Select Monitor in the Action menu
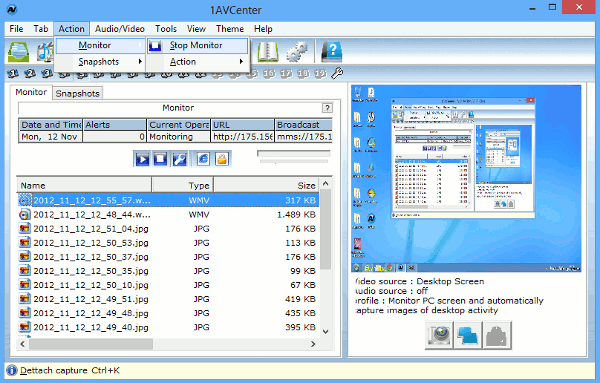The width and height of the screenshot is (600, 383). (x=100, y=46)
